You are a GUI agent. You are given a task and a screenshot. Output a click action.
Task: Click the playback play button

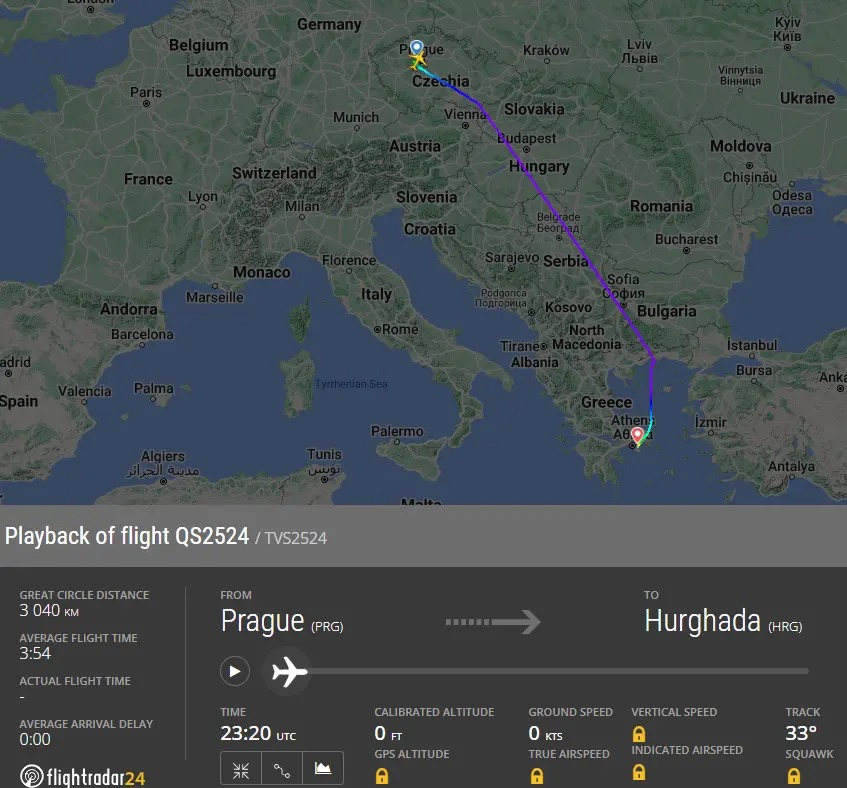pyautogui.click(x=235, y=671)
